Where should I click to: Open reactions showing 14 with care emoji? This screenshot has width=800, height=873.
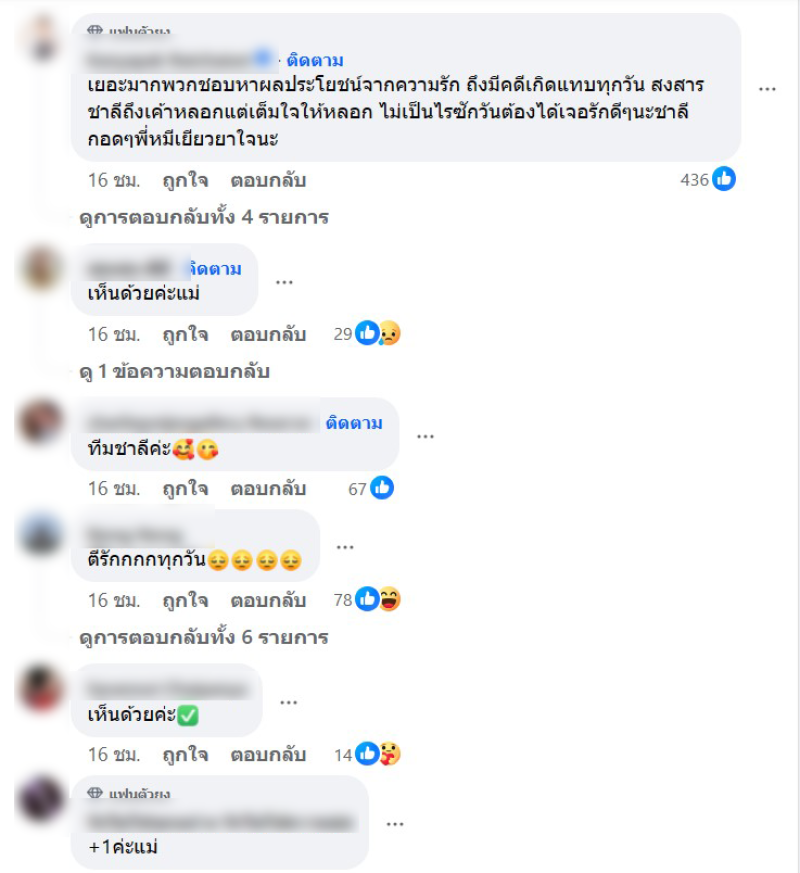[x=367, y=754]
